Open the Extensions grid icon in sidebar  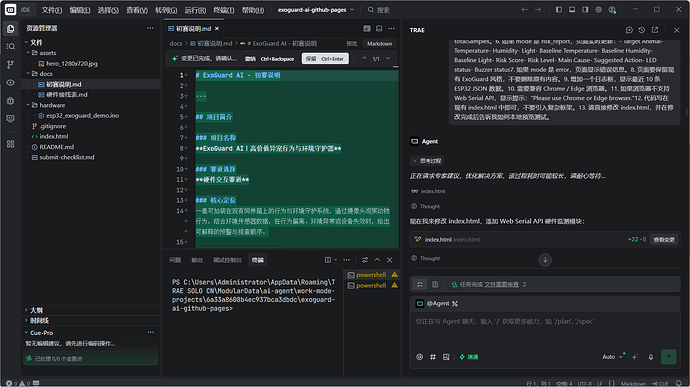(11, 144)
